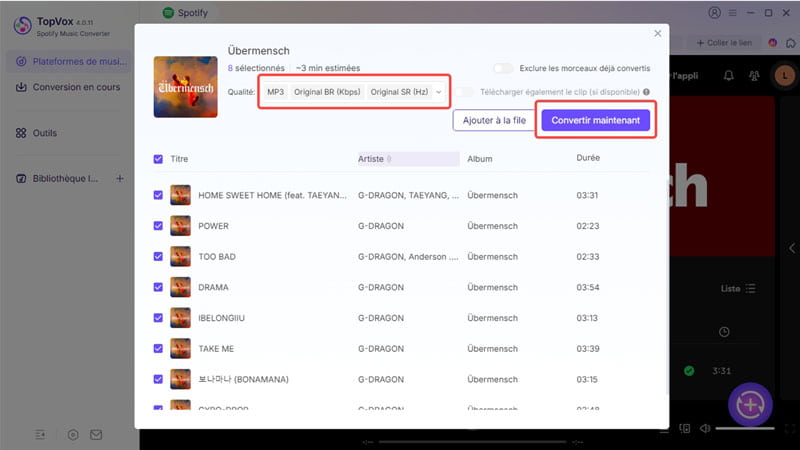Toggle Télécharger également le clip switch

[x=463, y=92]
